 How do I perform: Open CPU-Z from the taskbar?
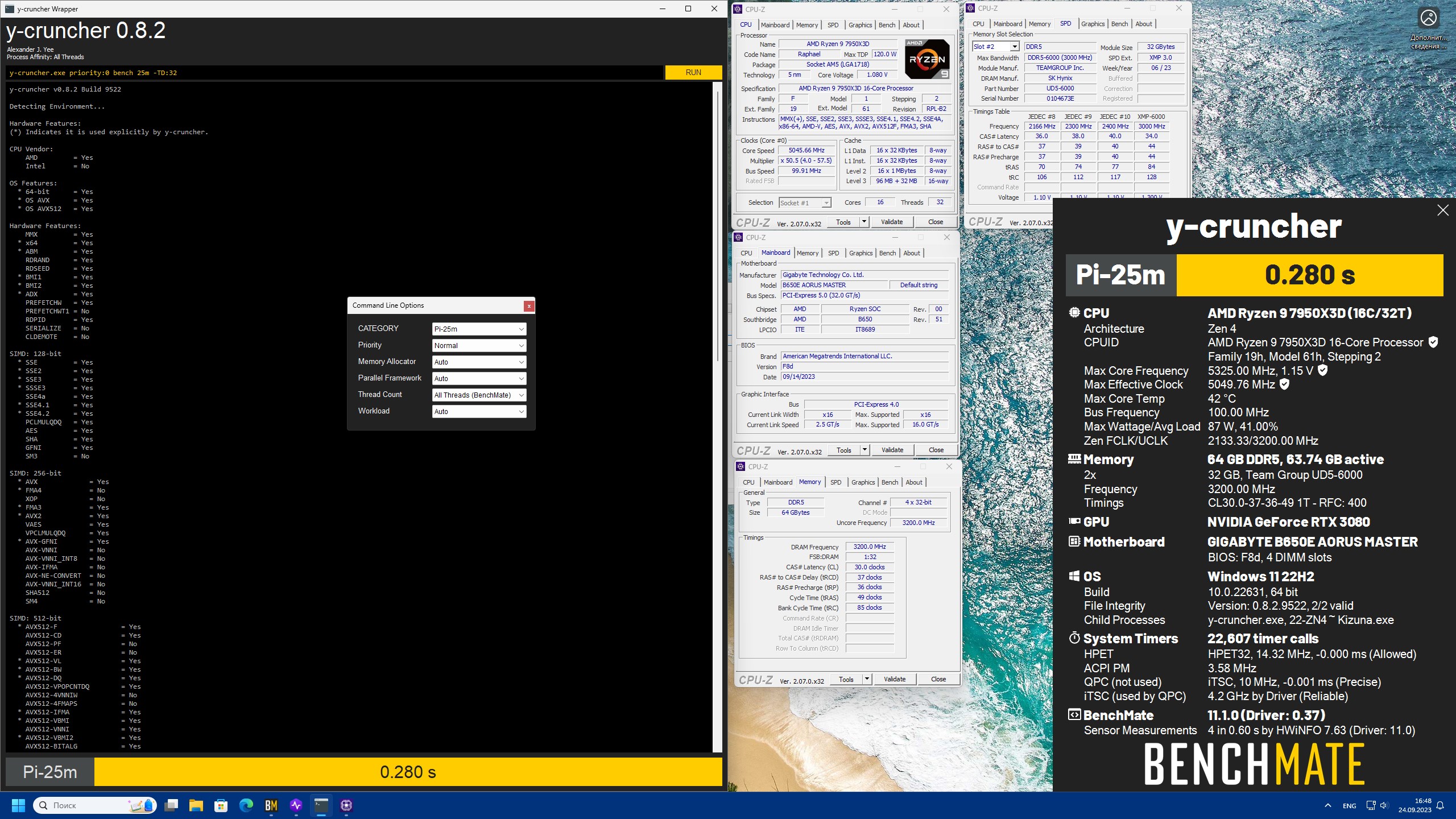[346, 805]
